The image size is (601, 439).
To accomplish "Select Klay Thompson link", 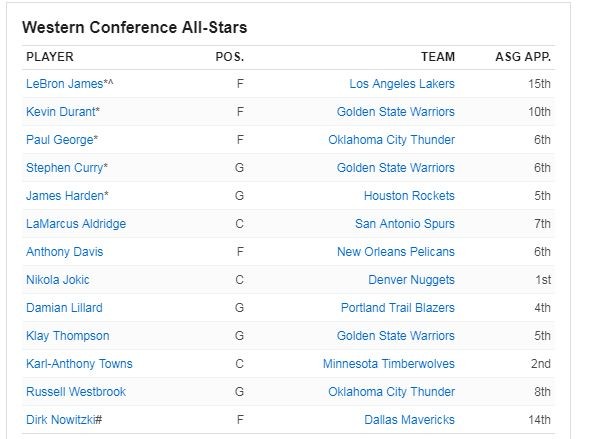I will click(x=67, y=336).
